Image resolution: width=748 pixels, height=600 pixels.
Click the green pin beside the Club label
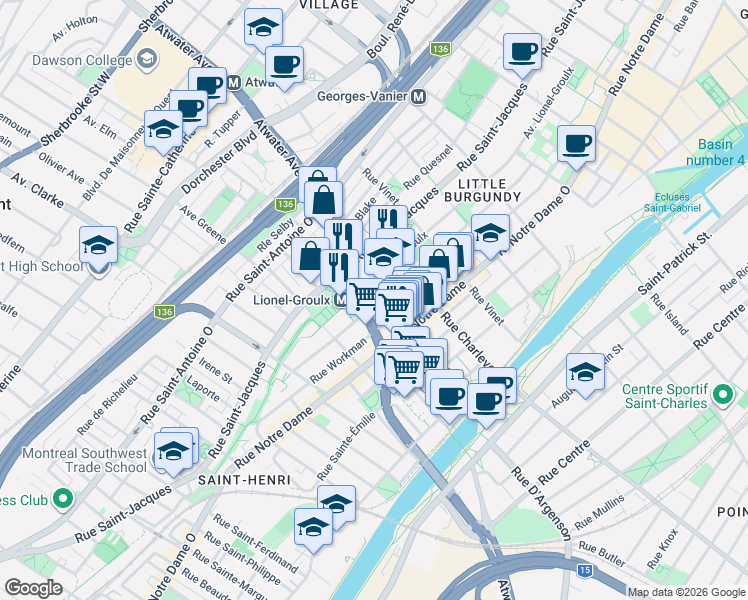pos(63,500)
